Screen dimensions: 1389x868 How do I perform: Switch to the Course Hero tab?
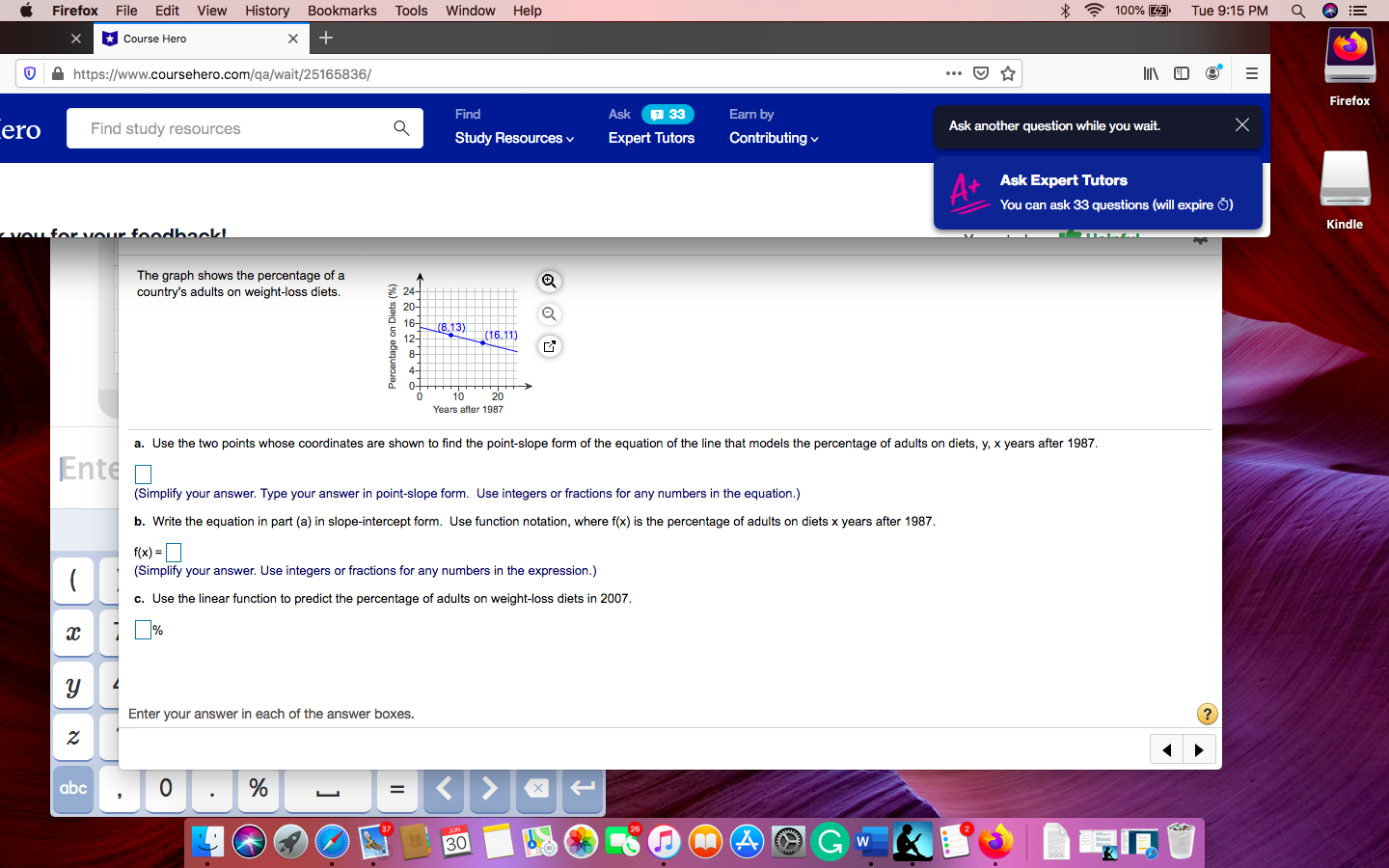(x=201, y=39)
